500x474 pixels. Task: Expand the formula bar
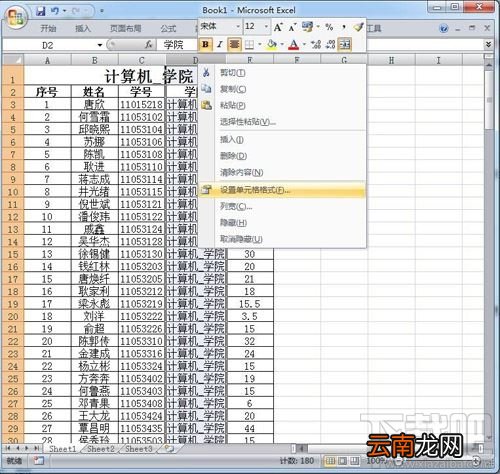click(x=488, y=44)
